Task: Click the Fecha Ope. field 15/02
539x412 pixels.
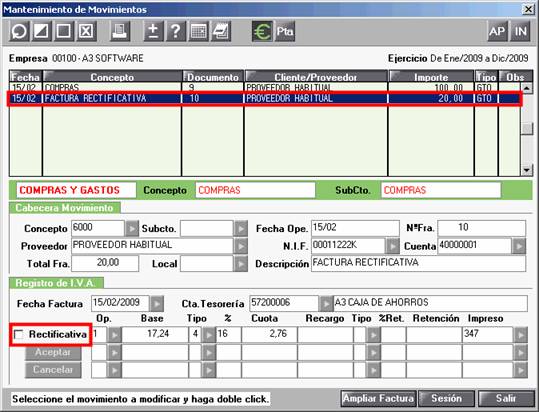Action: pyautogui.click(x=355, y=228)
